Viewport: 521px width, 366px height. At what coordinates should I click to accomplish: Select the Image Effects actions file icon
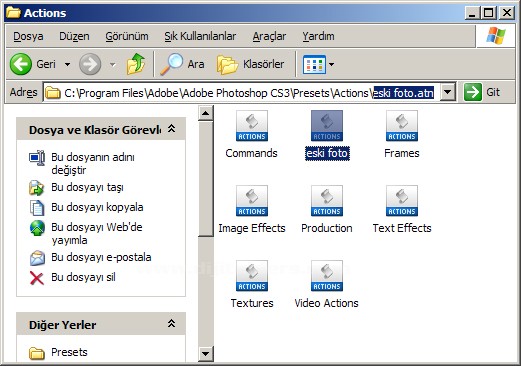252,201
